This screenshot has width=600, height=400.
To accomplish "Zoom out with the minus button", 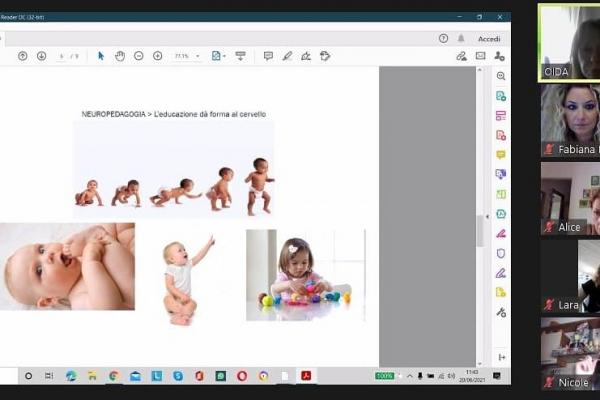I will 138,56.
